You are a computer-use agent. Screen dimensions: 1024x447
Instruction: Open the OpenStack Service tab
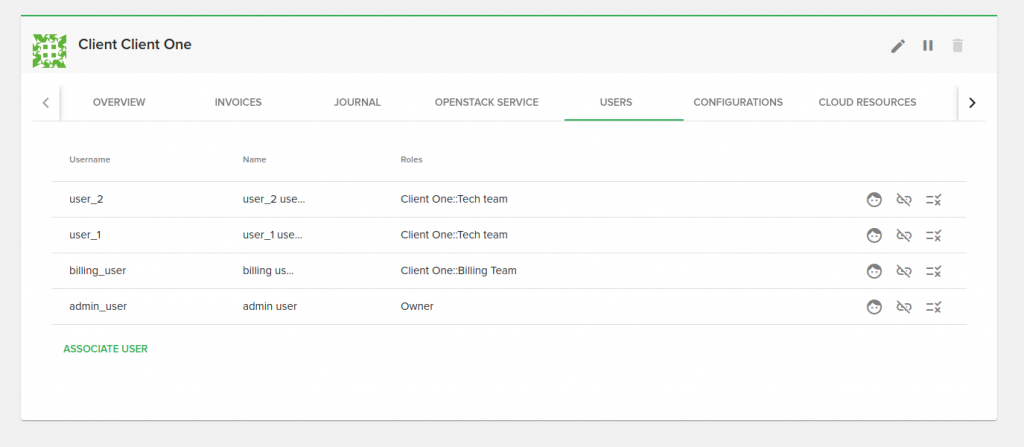pos(487,103)
